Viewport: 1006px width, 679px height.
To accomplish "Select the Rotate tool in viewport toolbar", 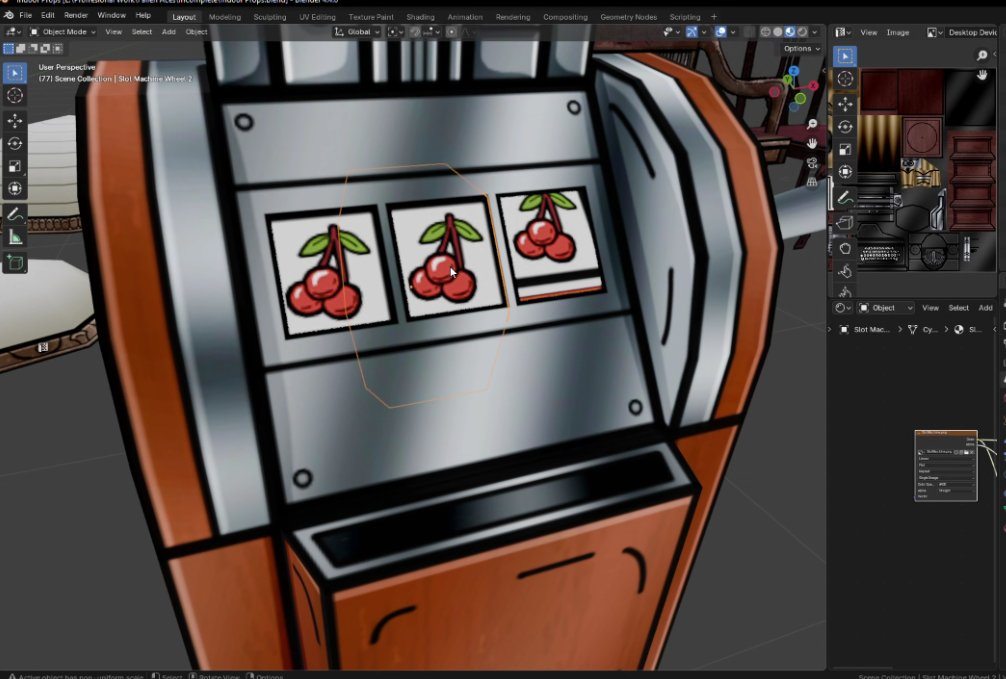I will 15,144.
